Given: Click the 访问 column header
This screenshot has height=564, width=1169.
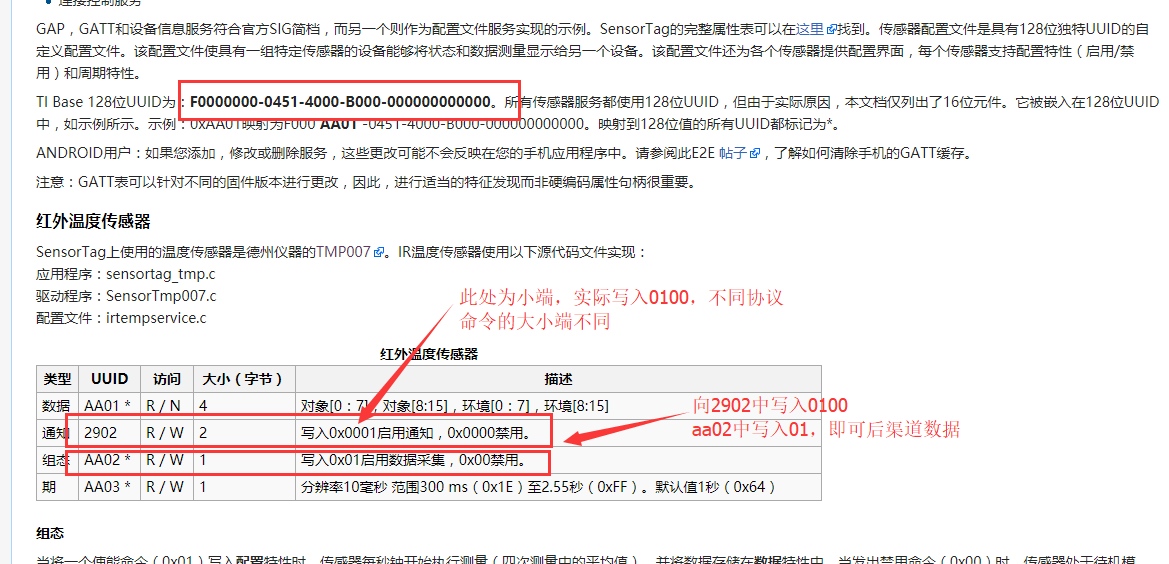Looking at the screenshot, I should [x=166, y=379].
